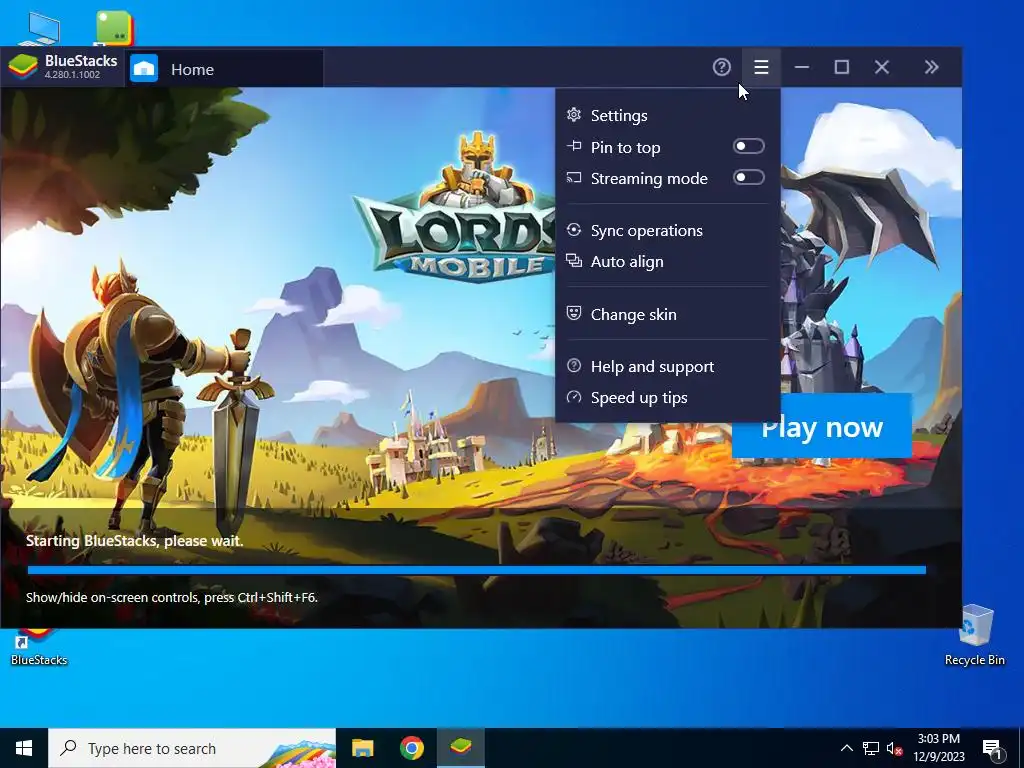Select the green app desktop icon
The width and height of the screenshot is (1024, 768).
click(x=114, y=28)
